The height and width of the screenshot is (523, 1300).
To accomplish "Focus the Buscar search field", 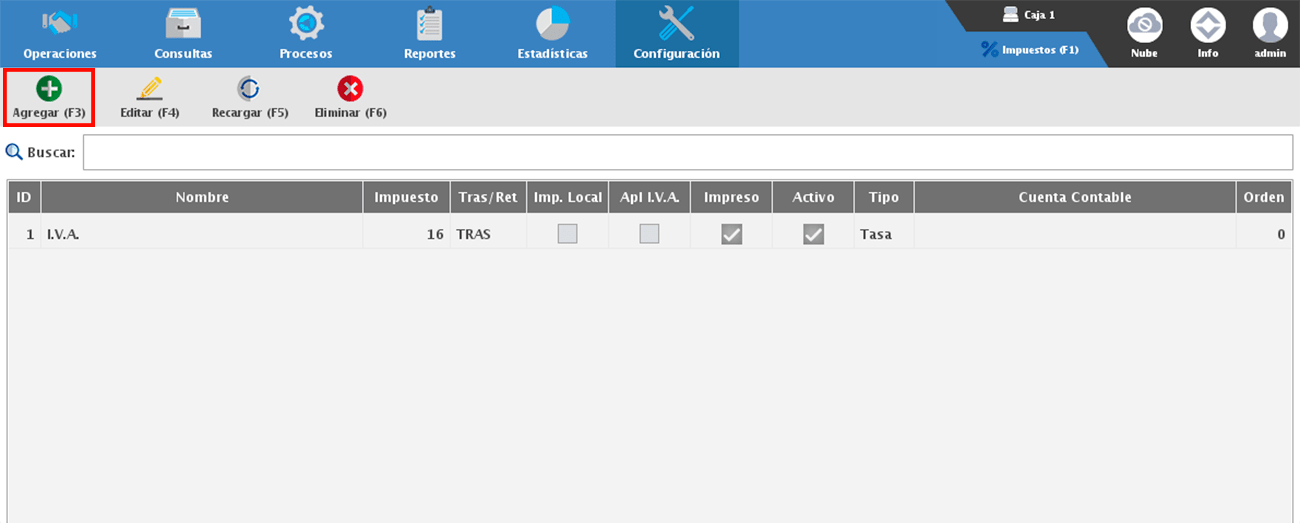I will (x=687, y=153).
